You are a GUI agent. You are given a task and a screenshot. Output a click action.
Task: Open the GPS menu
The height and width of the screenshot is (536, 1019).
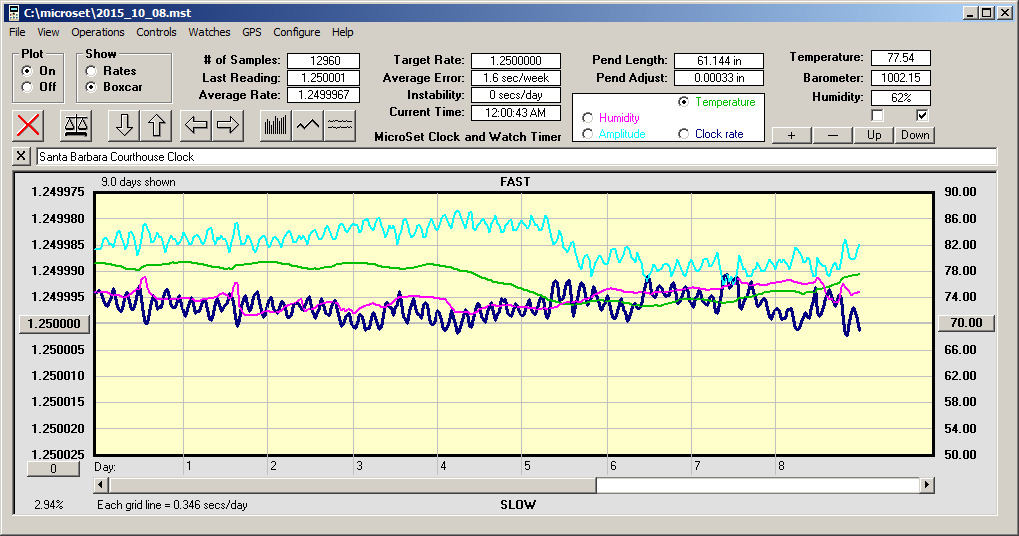pyautogui.click(x=252, y=32)
